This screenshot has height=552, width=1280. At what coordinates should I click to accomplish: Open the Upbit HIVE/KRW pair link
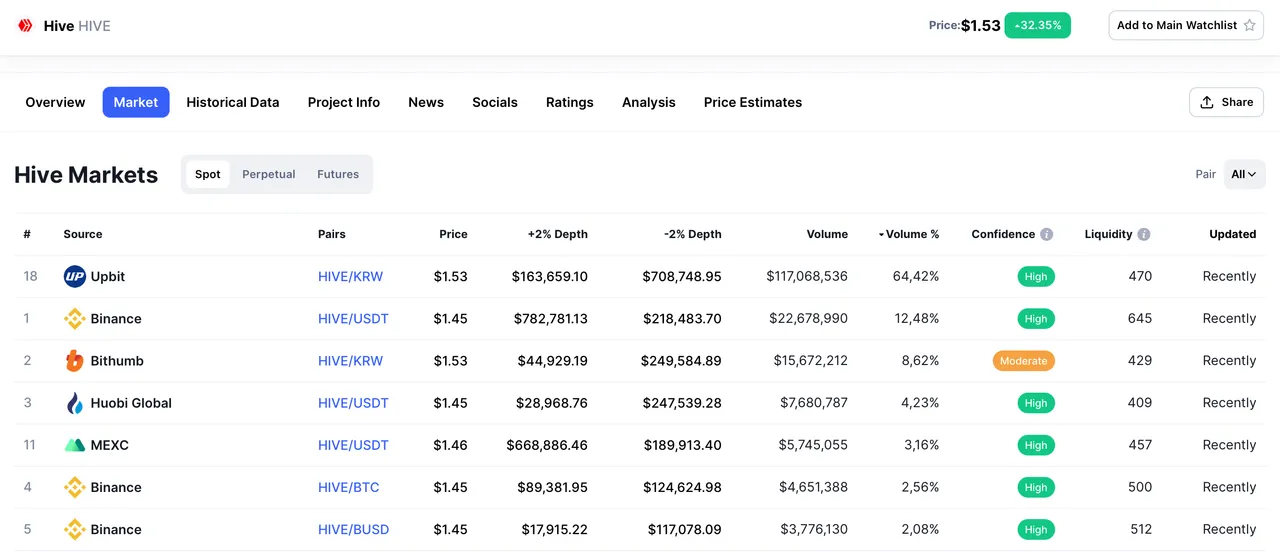coord(350,276)
